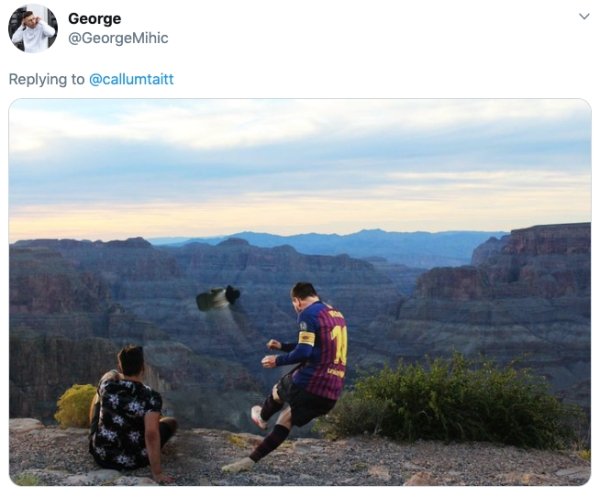Click the yellow captain armband
This screenshot has width=600, height=497.
click(307, 338)
